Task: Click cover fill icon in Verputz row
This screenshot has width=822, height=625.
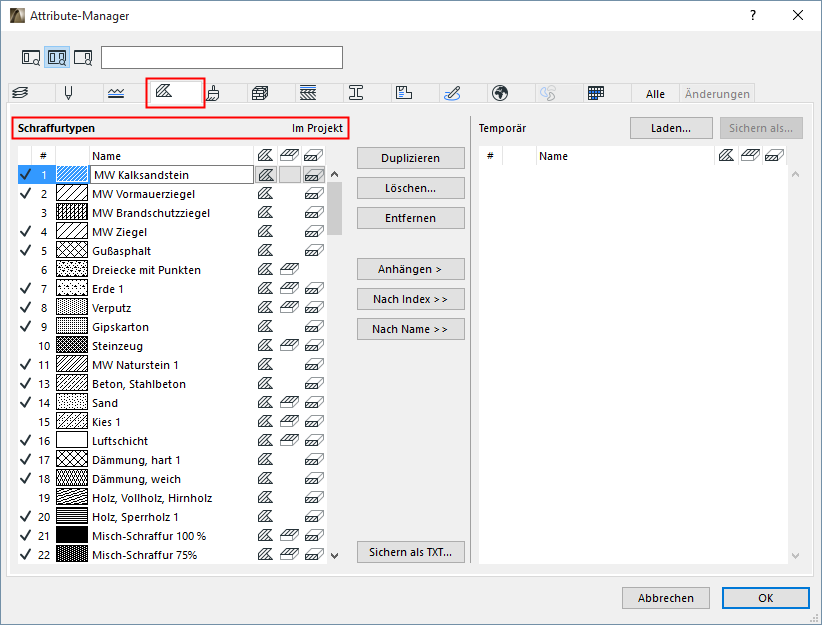Action: [289, 308]
